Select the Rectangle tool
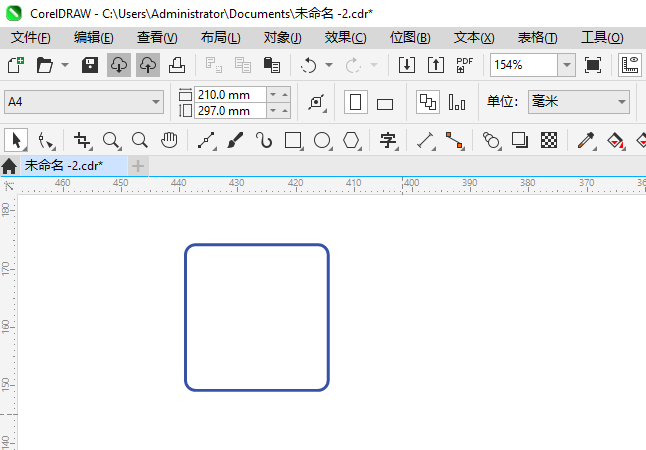Image resolution: width=646 pixels, height=450 pixels. pos(293,140)
